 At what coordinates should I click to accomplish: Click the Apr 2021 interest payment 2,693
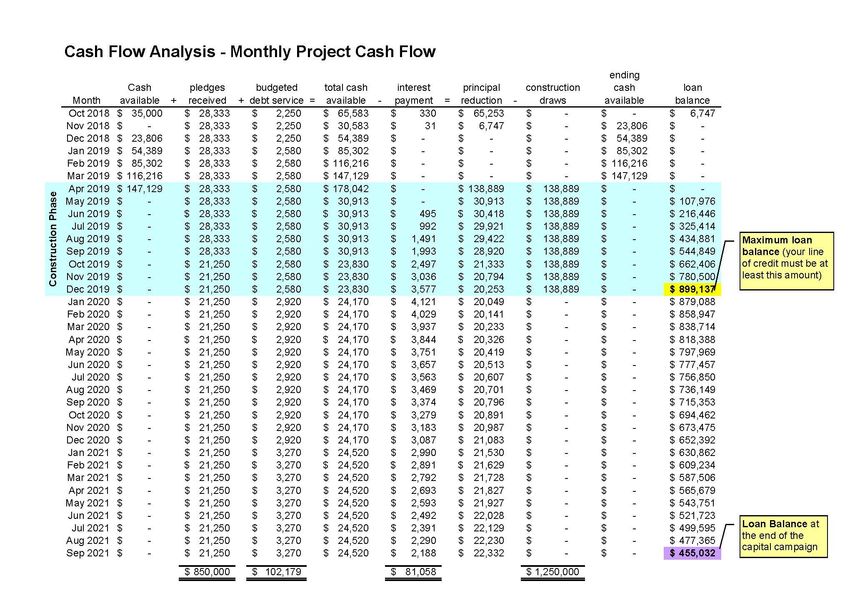point(423,490)
